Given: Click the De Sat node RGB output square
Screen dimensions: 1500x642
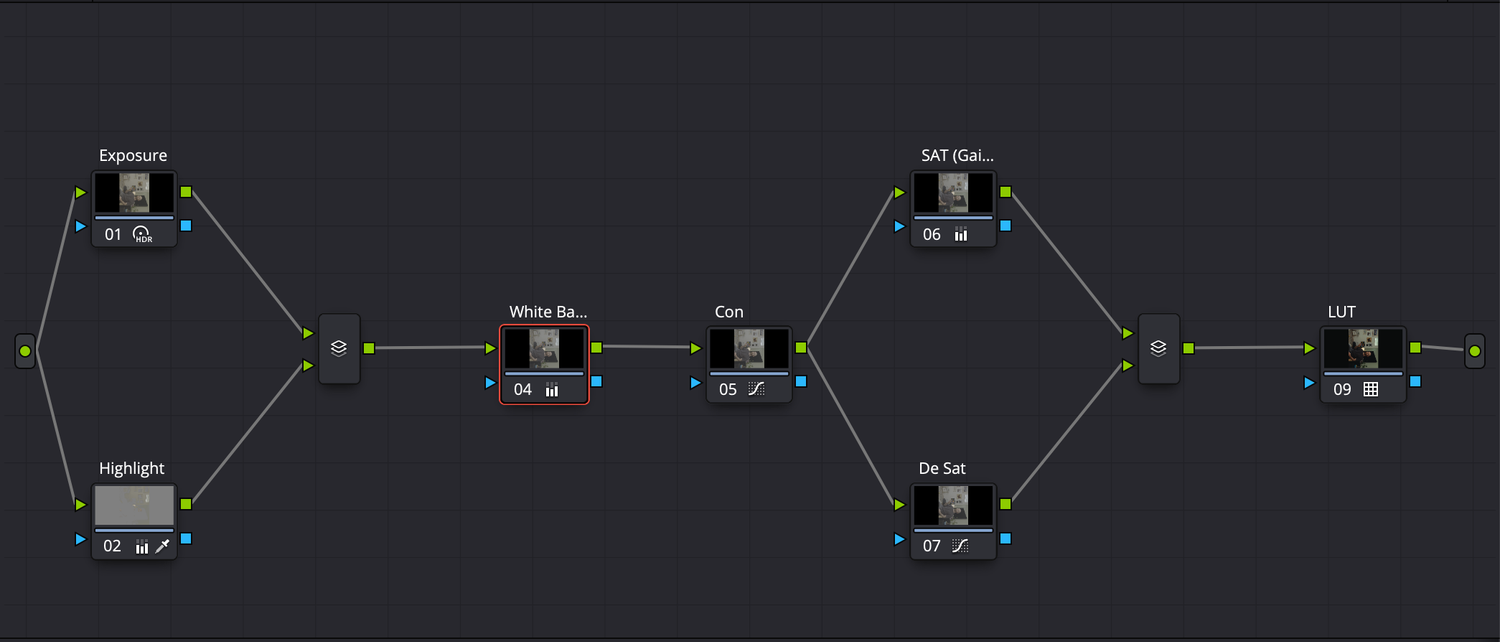Looking at the screenshot, I should pos(1005,505).
